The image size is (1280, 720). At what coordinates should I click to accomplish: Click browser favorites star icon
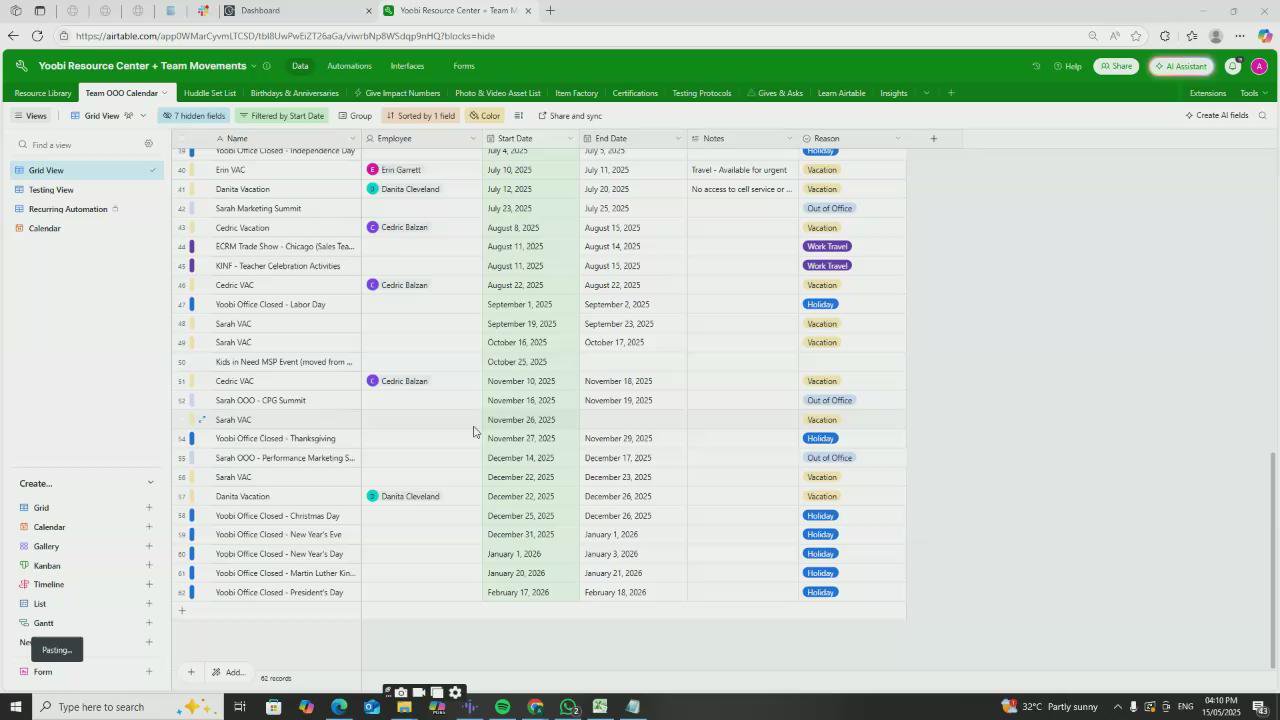(1136, 36)
